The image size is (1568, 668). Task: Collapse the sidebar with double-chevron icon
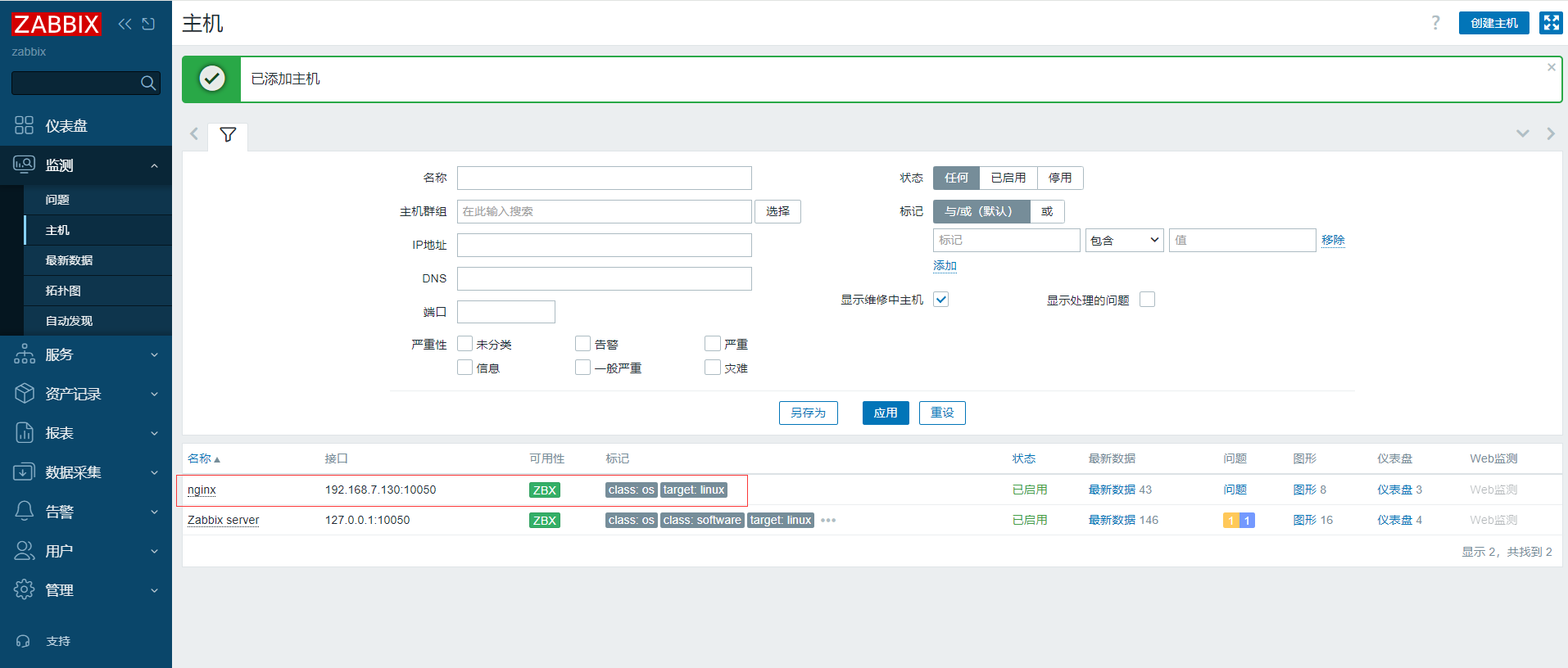click(x=125, y=24)
